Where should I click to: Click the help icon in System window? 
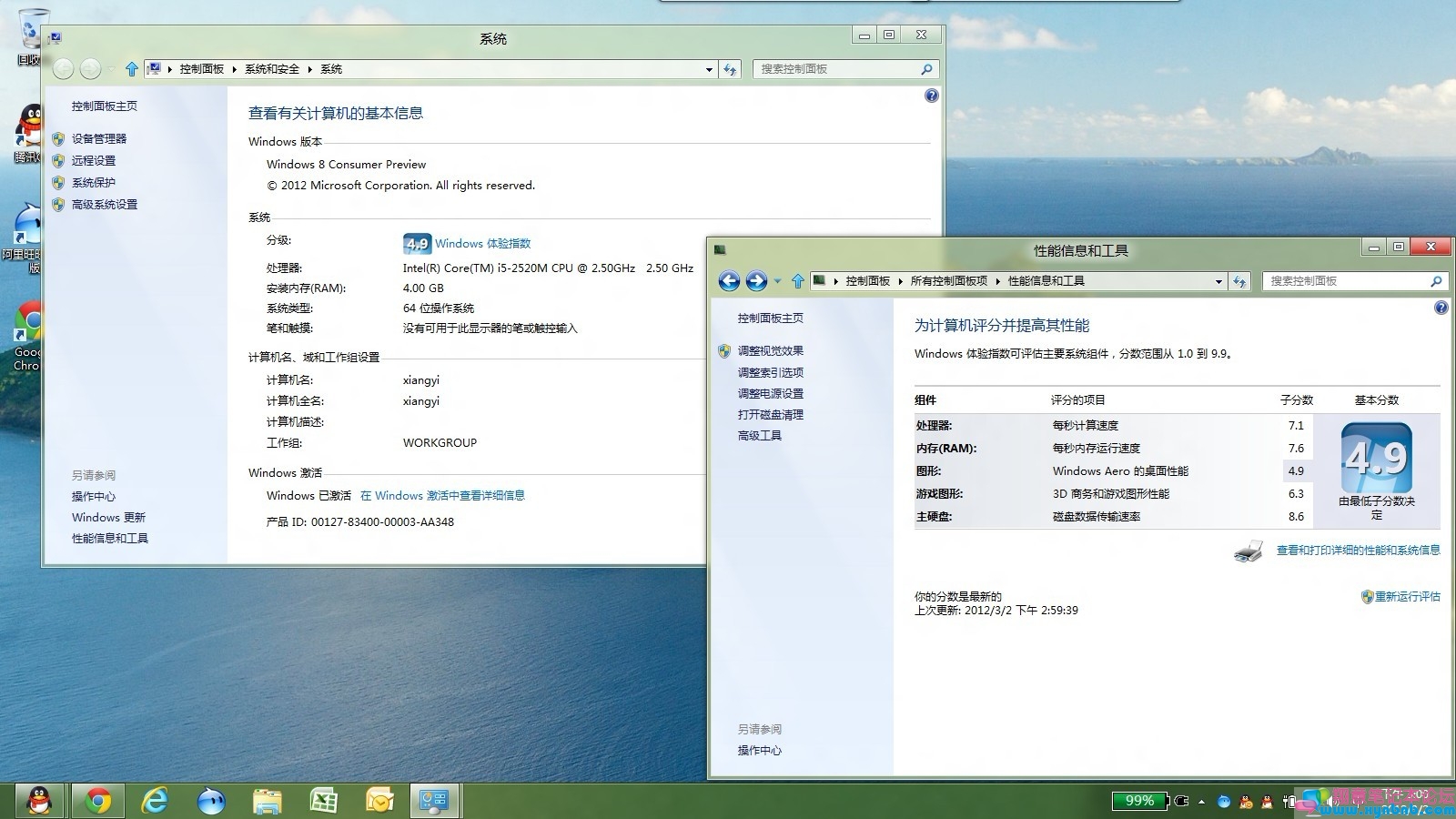tap(931, 96)
